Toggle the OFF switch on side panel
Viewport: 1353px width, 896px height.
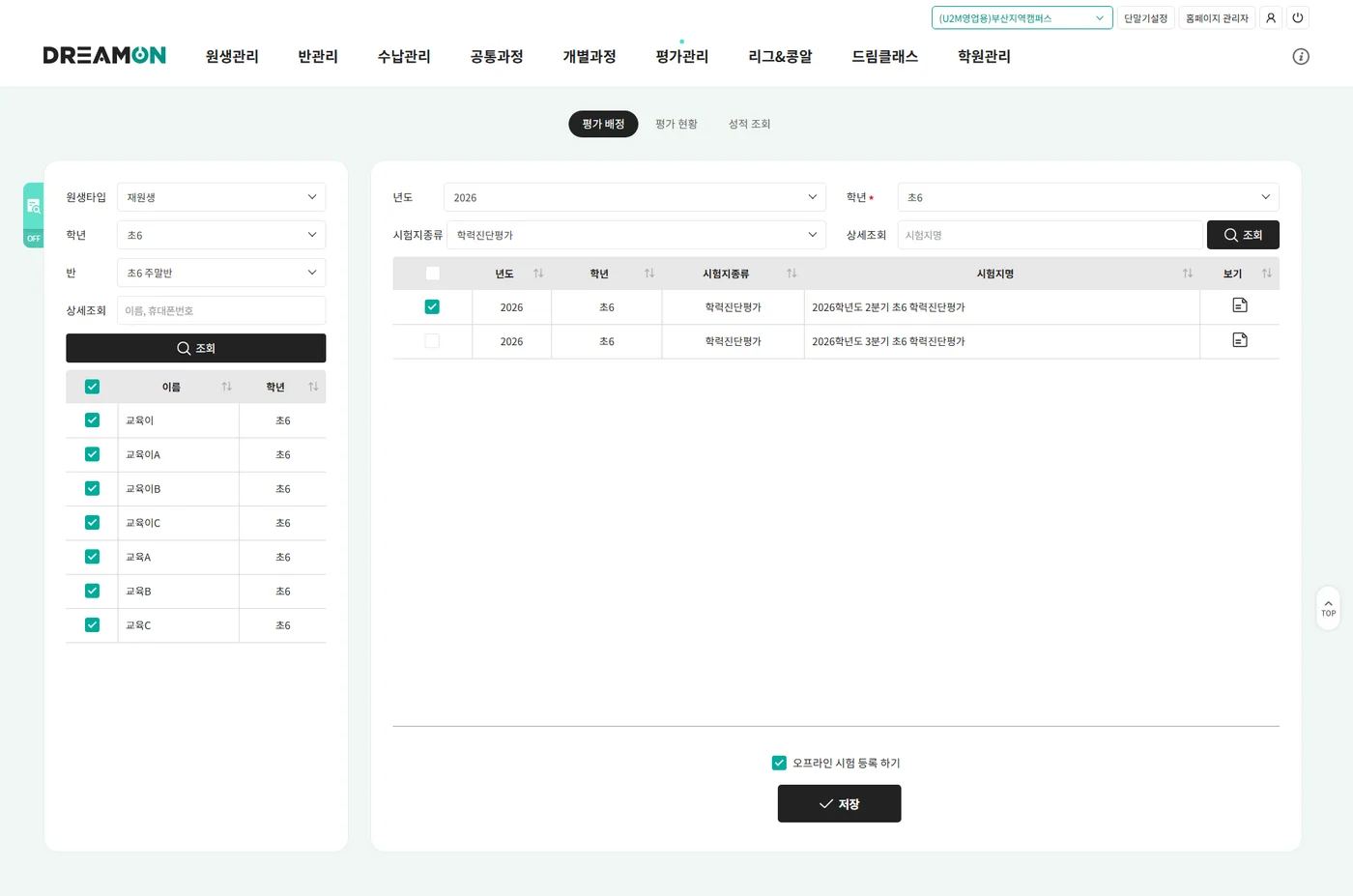click(34, 238)
